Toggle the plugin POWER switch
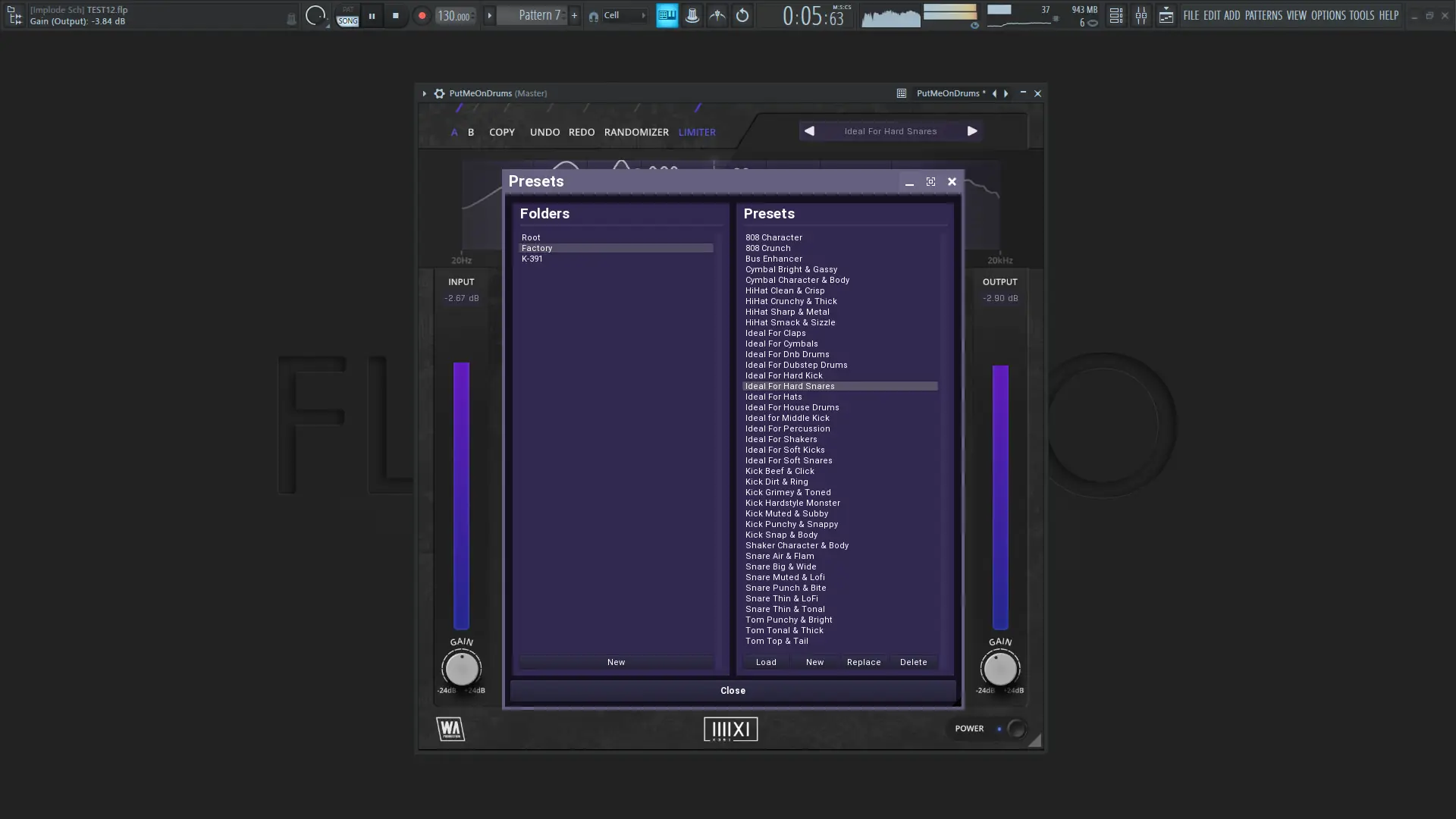Screen dimensions: 1456x819 point(1015,729)
